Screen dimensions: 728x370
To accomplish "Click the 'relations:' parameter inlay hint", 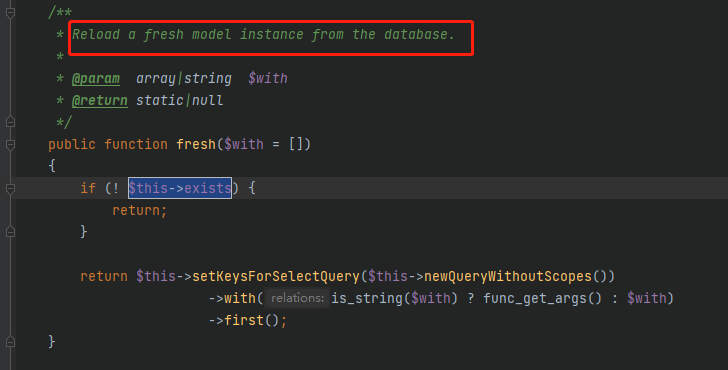I will click(297, 298).
